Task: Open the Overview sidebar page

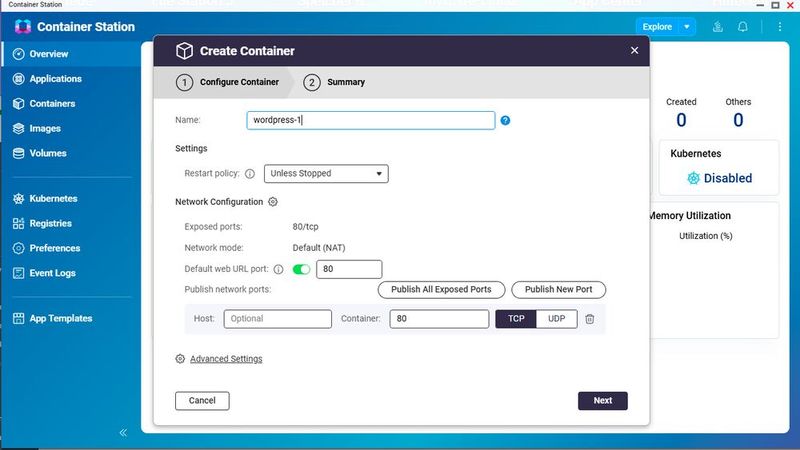Action: click(x=71, y=54)
